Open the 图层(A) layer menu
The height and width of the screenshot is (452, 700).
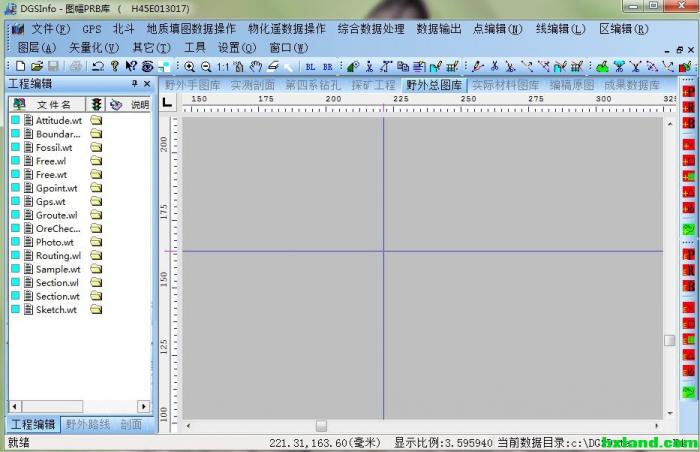[x=36, y=47]
